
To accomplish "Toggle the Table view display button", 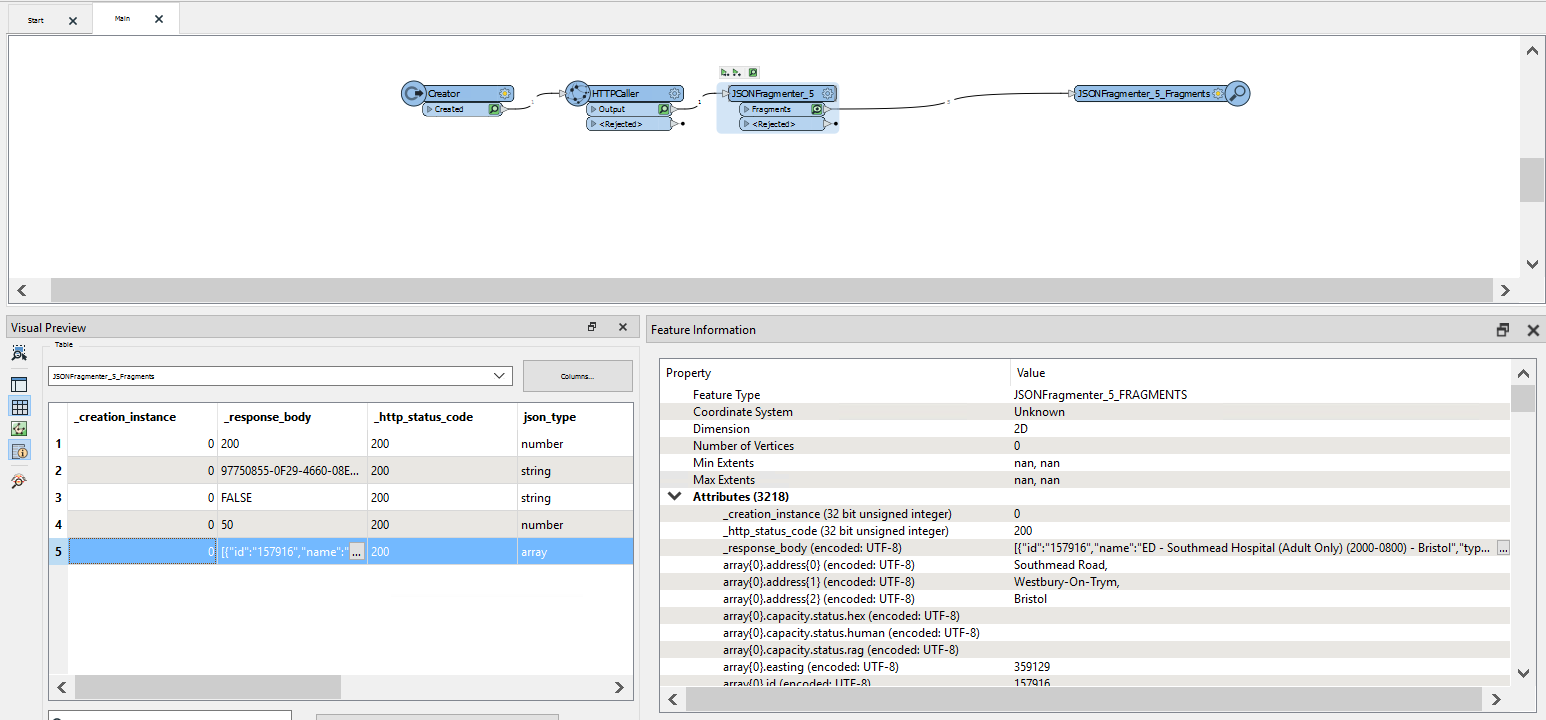I will pyautogui.click(x=19, y=406).
